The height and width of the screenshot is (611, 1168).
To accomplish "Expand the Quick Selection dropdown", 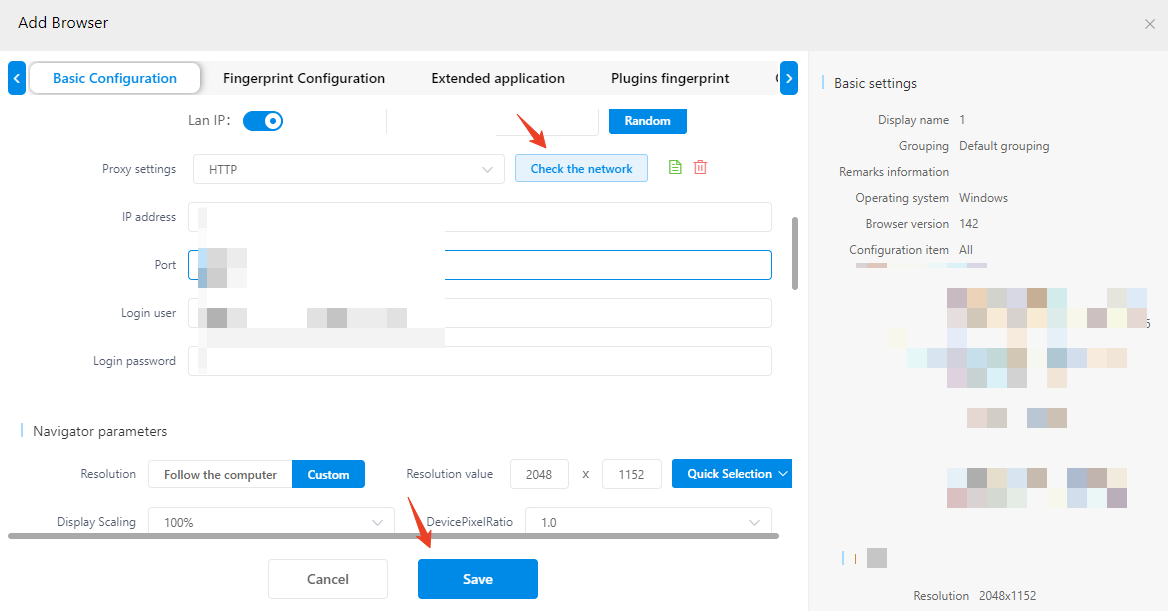I will point(731,474).
